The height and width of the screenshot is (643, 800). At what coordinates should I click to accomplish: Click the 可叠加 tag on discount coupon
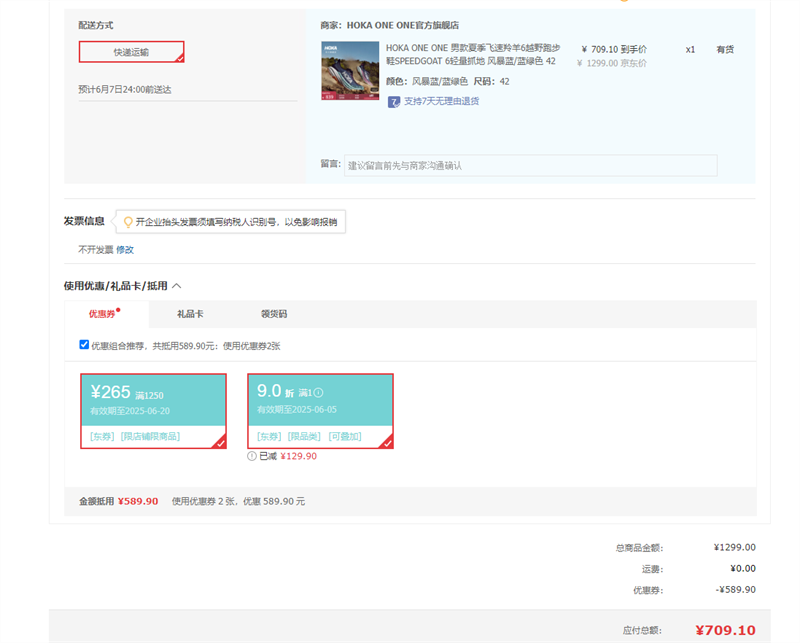coord(345,437)
